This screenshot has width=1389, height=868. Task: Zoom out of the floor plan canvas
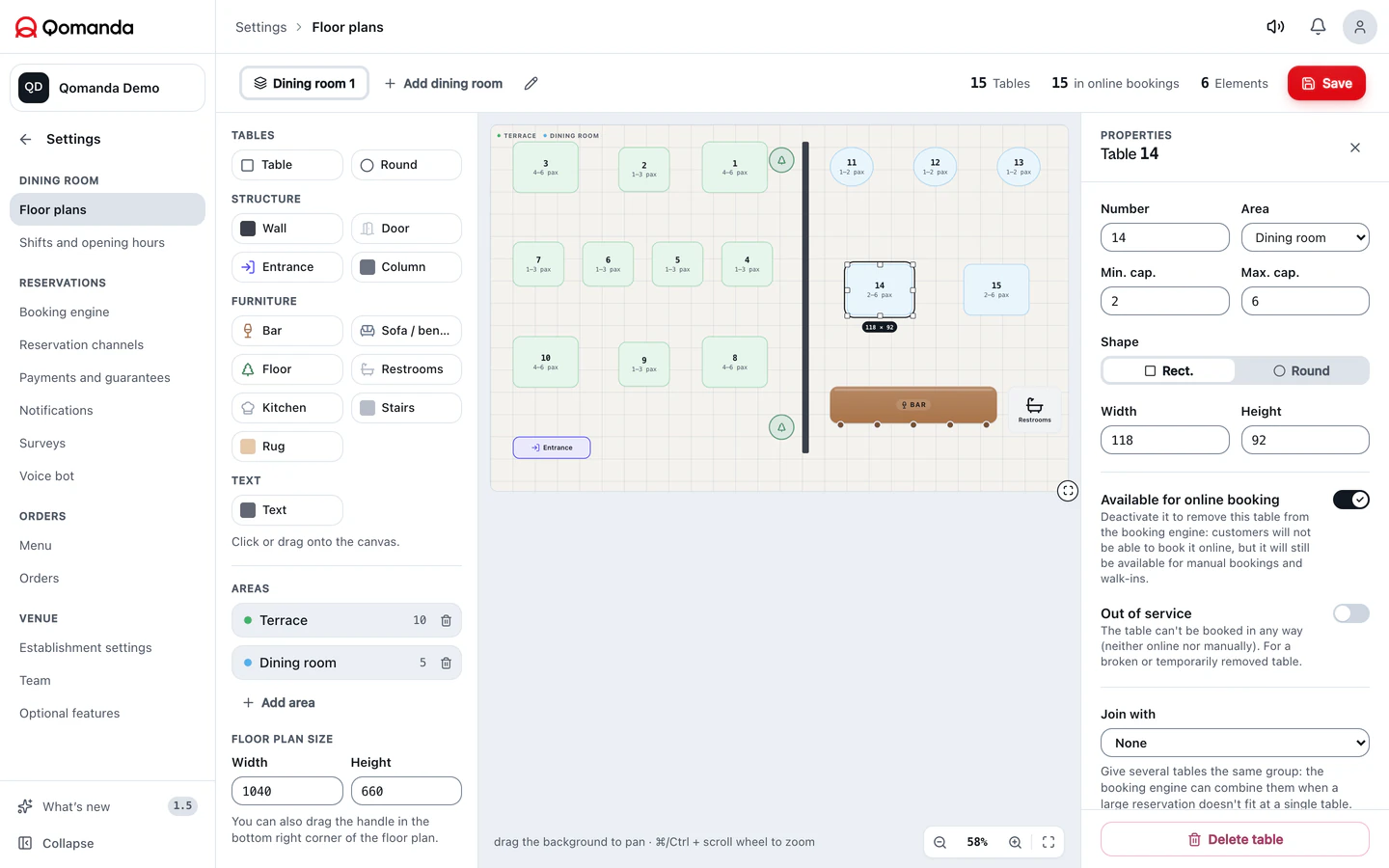coord(940,842)
